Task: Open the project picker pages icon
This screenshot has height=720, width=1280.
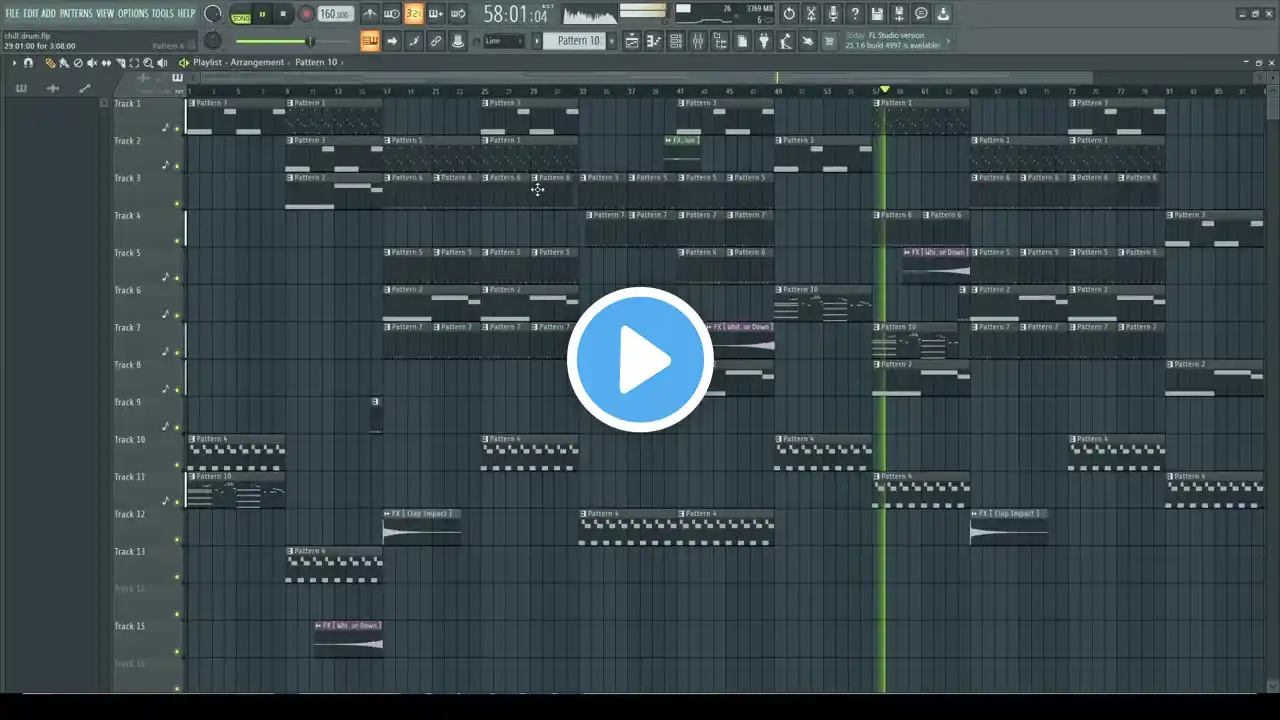Action: (x=742, y=41)
